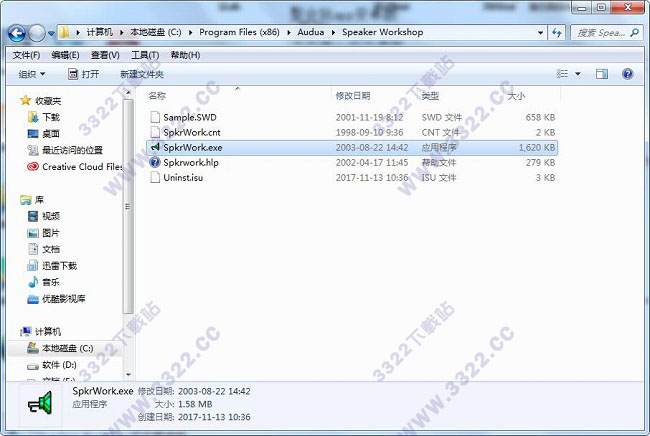Screen dimensions: 650x436
Task: Sort by 大小 column header
Action: coord(516,96)
